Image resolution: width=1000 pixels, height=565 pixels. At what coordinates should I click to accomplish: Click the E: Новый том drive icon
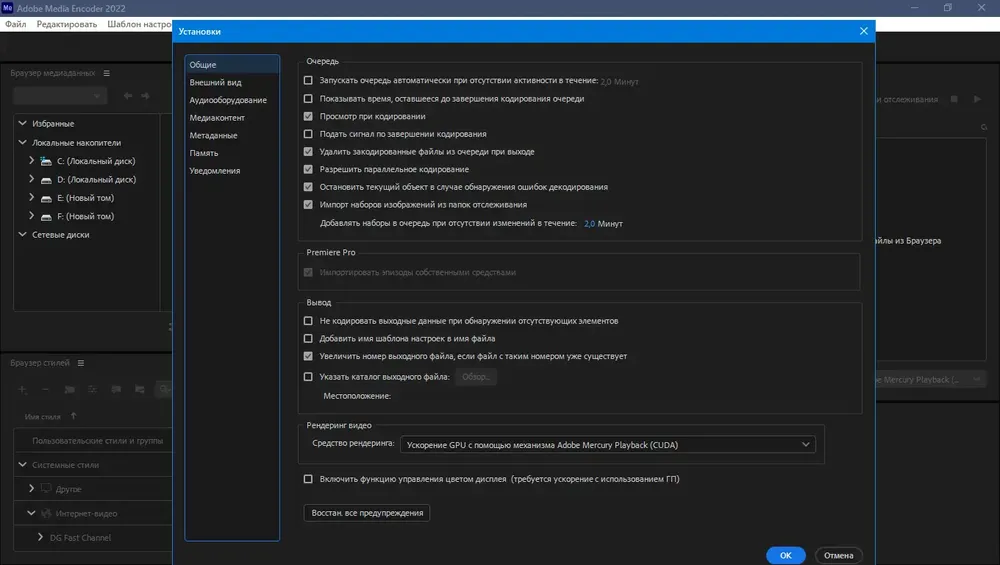(46, 198)
